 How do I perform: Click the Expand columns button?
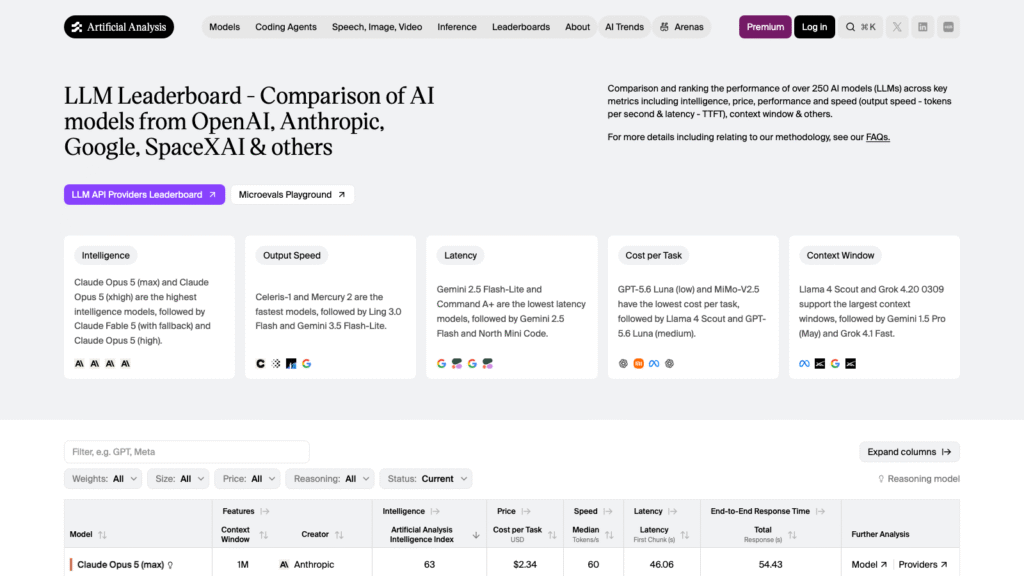coord(909,452)
